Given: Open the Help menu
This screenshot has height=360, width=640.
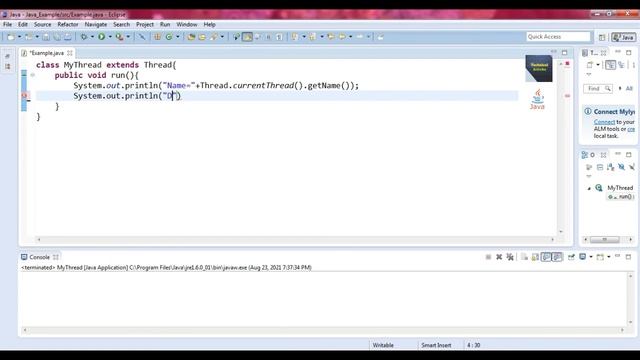Looking at the screenshot, I should coord(209,24).
